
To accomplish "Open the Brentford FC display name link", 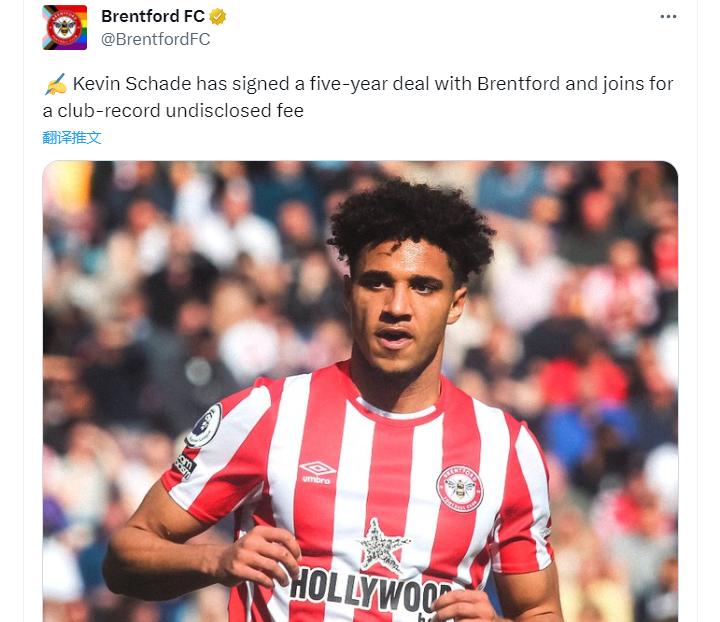I will point(153,17).
